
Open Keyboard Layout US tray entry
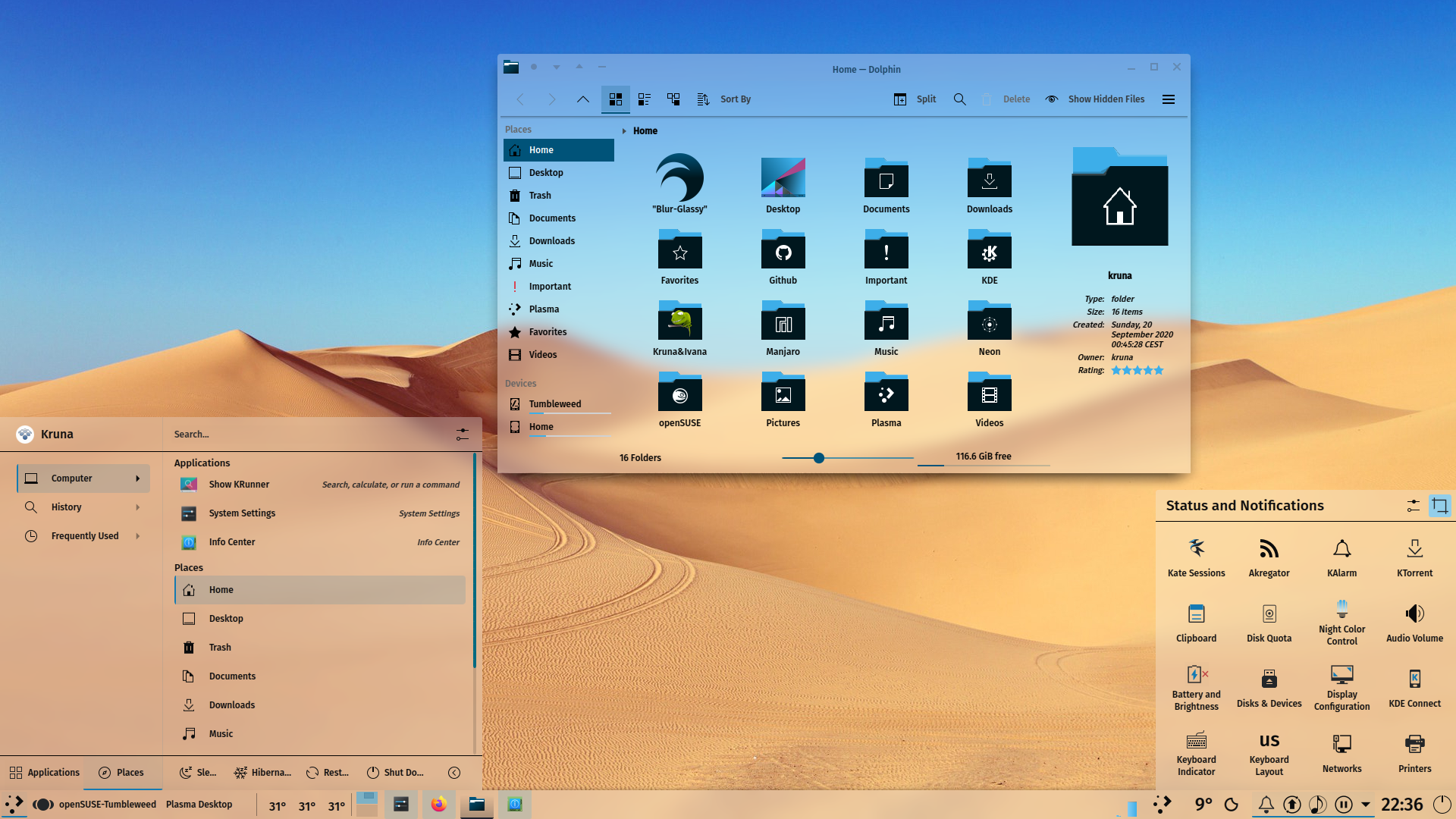[1269, 753]
